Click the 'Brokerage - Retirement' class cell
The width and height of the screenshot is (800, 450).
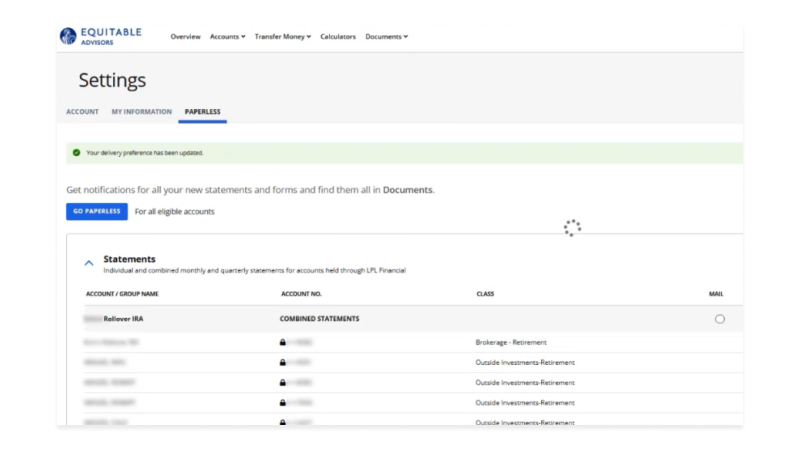tap(511, 342)
